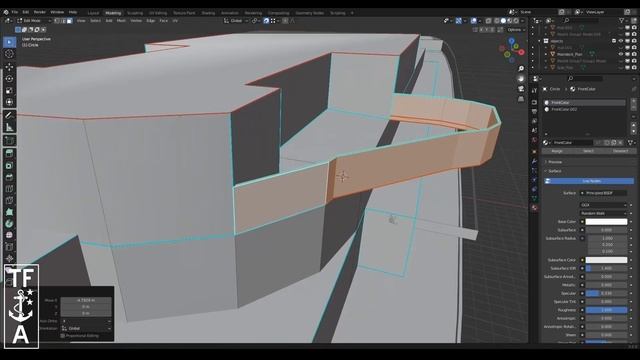Open Orientation Global dropdown in operator panel

[x=86, y=328]
